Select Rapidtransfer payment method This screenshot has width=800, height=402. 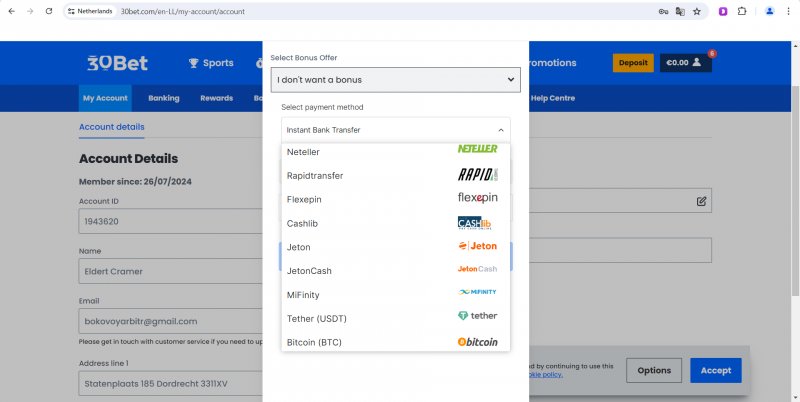(395, 175)
